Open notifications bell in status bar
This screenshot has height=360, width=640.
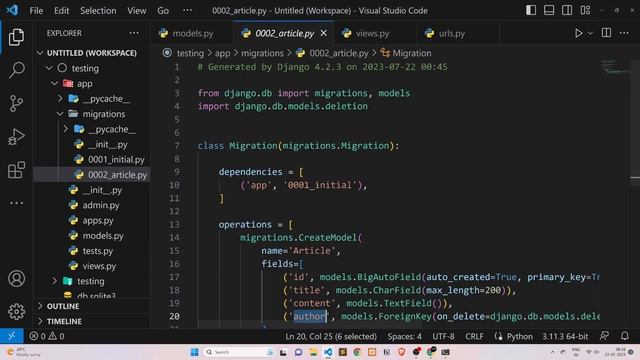click(x=624, y=336)
